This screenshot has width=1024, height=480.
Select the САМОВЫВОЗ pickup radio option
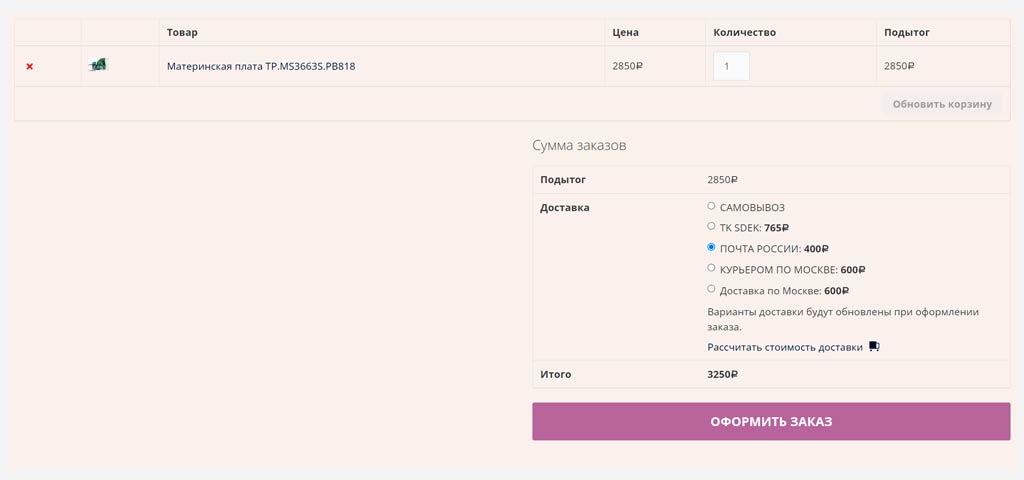click(x=711, y=206)
